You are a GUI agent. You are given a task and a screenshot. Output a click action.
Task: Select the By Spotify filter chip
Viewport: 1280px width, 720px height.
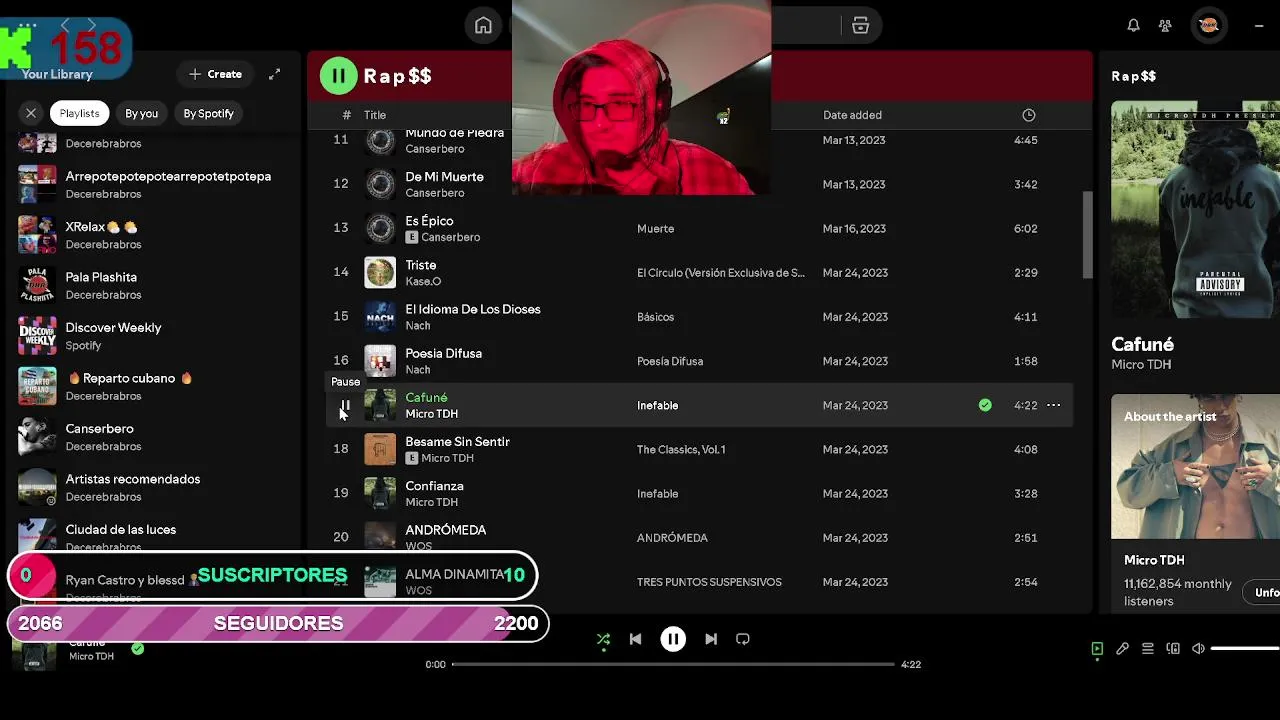[208, 113]
